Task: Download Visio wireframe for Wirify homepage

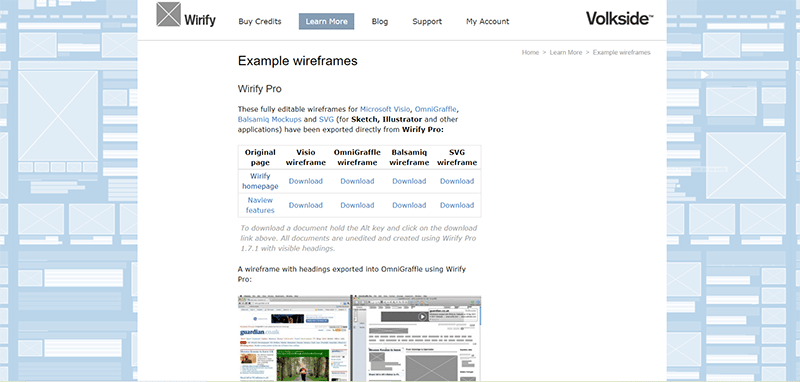Action: click(x=306, y=181)
